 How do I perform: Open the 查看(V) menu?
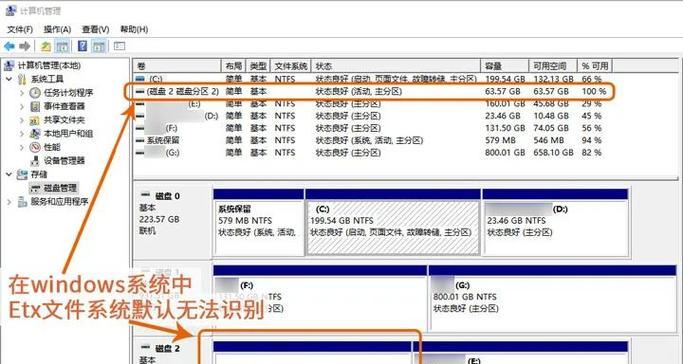click(x=95, y=29)
